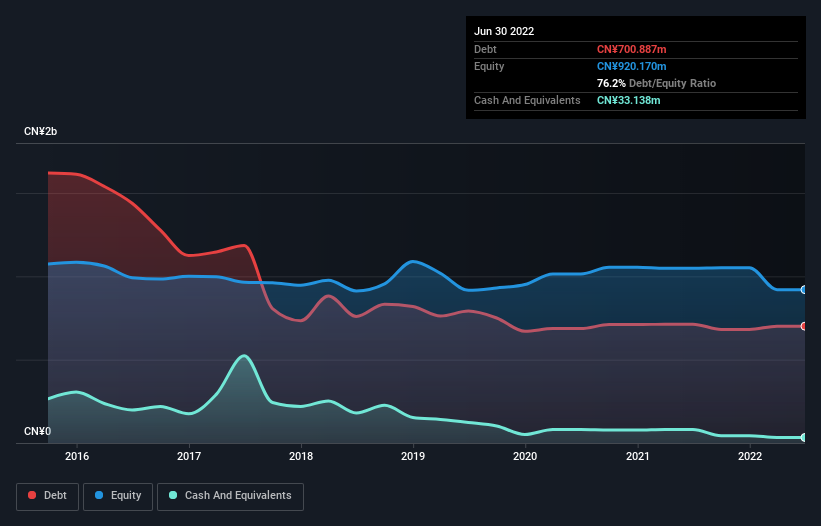Click the CN¥920.170m equity value

[x=631, y=66]
